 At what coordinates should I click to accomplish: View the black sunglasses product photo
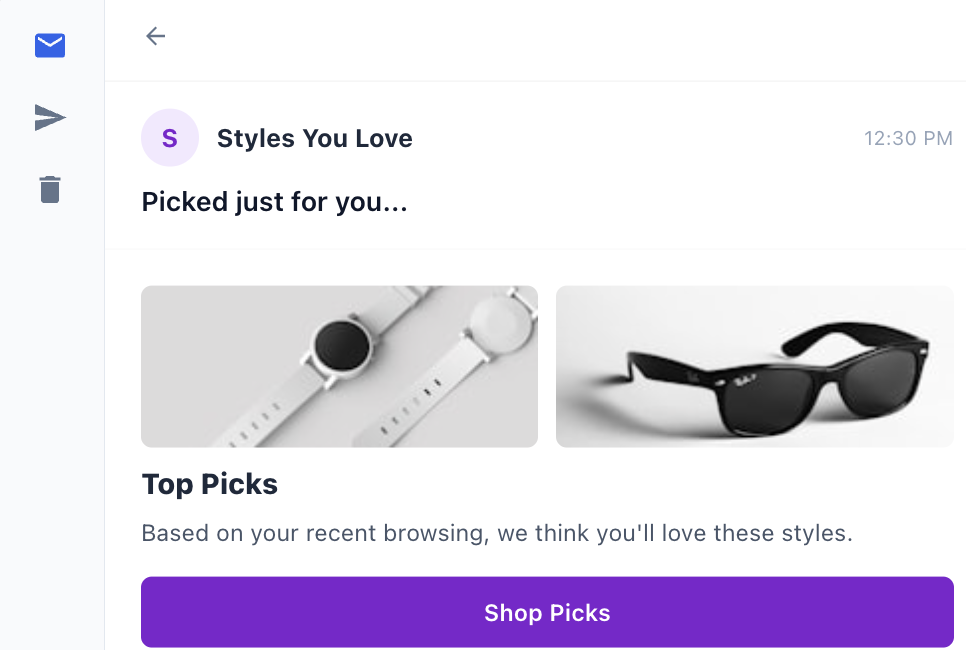(x=754, y=366)
